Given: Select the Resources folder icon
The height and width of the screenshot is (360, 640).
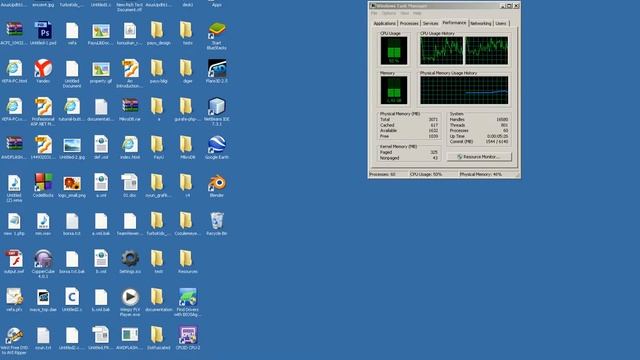Looking at the screenshot, I should 188,261.
